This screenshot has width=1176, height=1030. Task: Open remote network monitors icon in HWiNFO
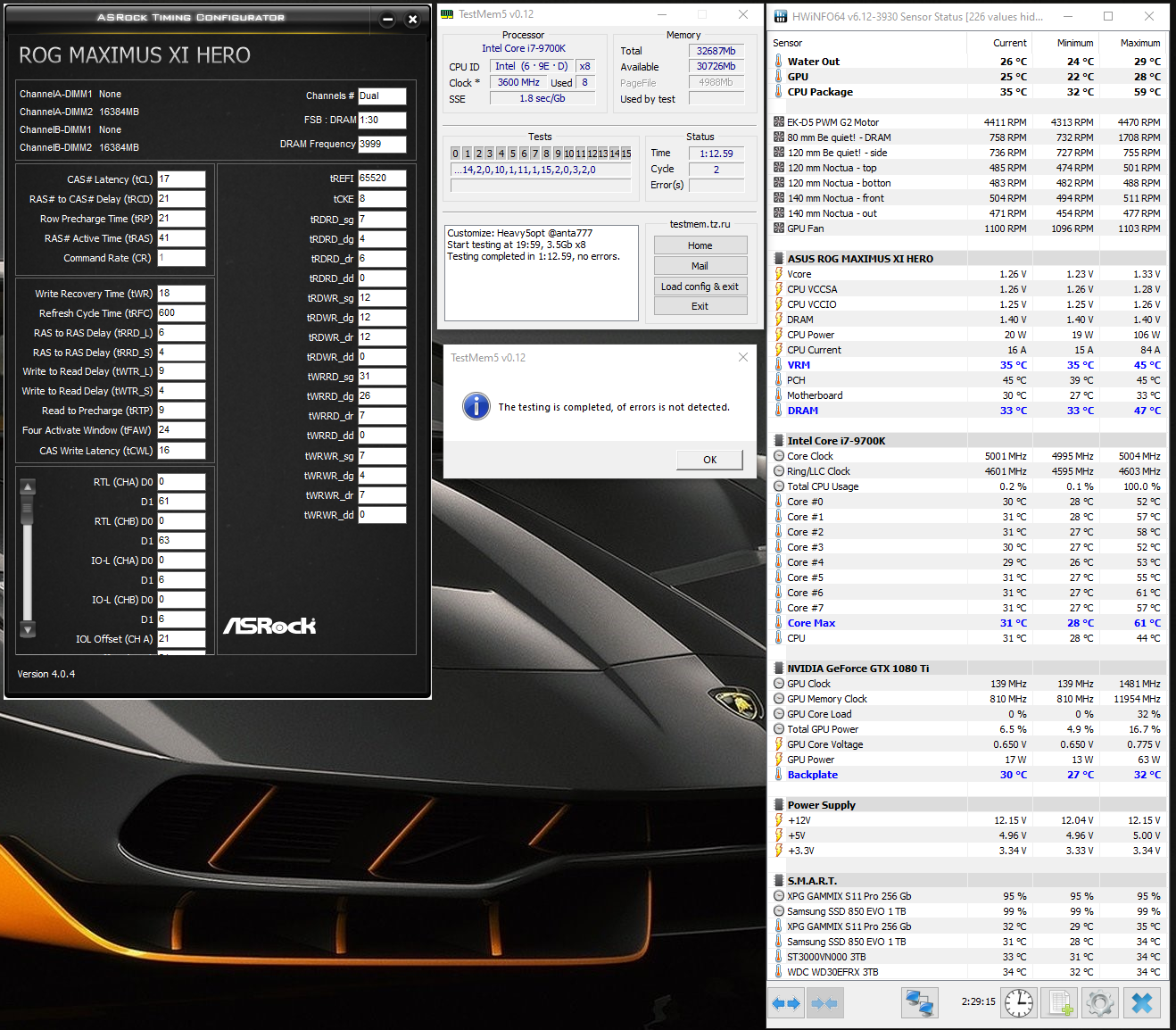tap(919, 1003)
